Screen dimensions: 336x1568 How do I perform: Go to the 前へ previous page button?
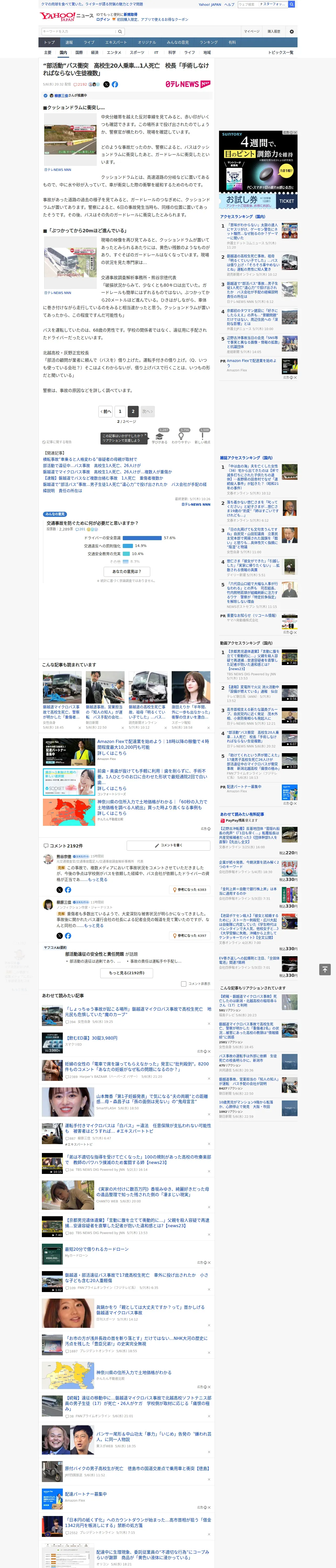click(105, 412)
